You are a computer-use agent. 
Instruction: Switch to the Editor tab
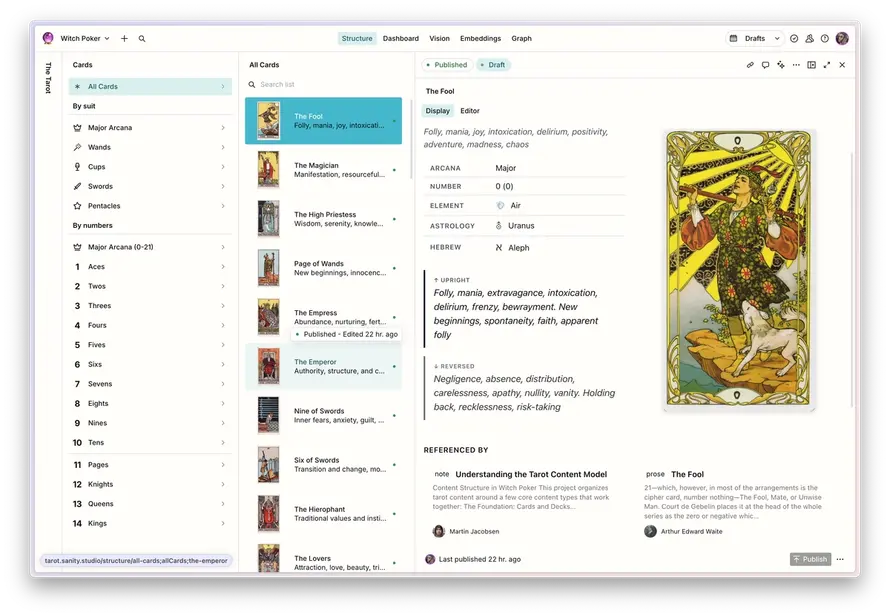coord(470,110)
